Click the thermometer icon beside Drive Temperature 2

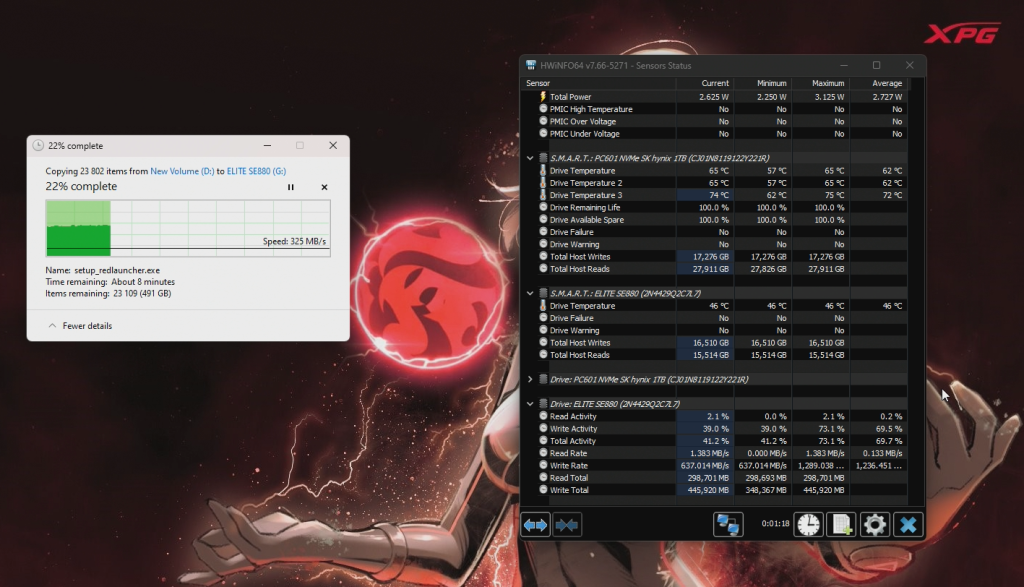pyautogui.click(x=543, y=183)
